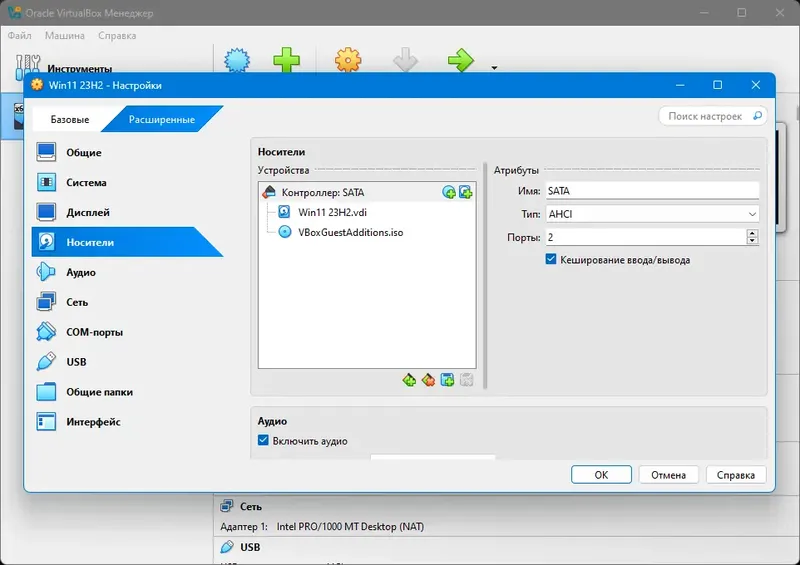Confirm settings with OK button
This screenshot has width=800, height=565.
[x=601, y=475]
